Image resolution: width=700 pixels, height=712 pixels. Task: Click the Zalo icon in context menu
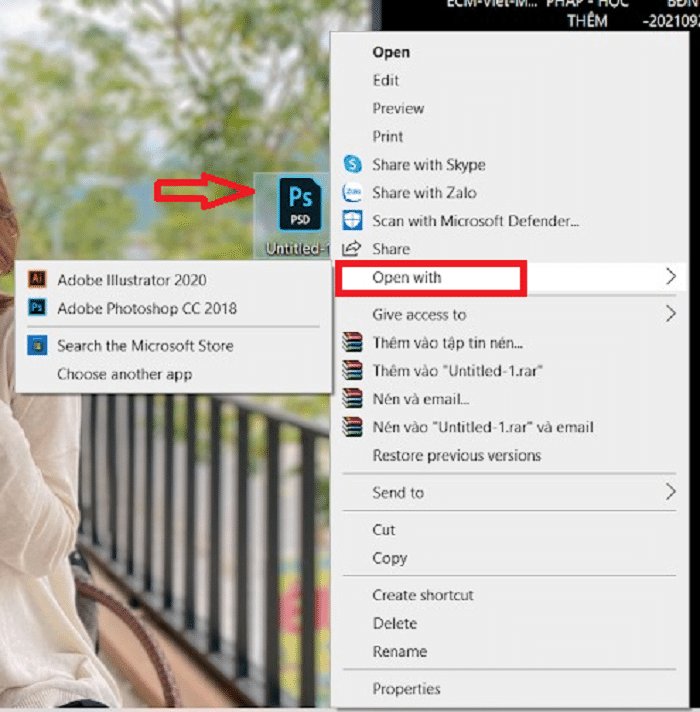coord(352,193)
